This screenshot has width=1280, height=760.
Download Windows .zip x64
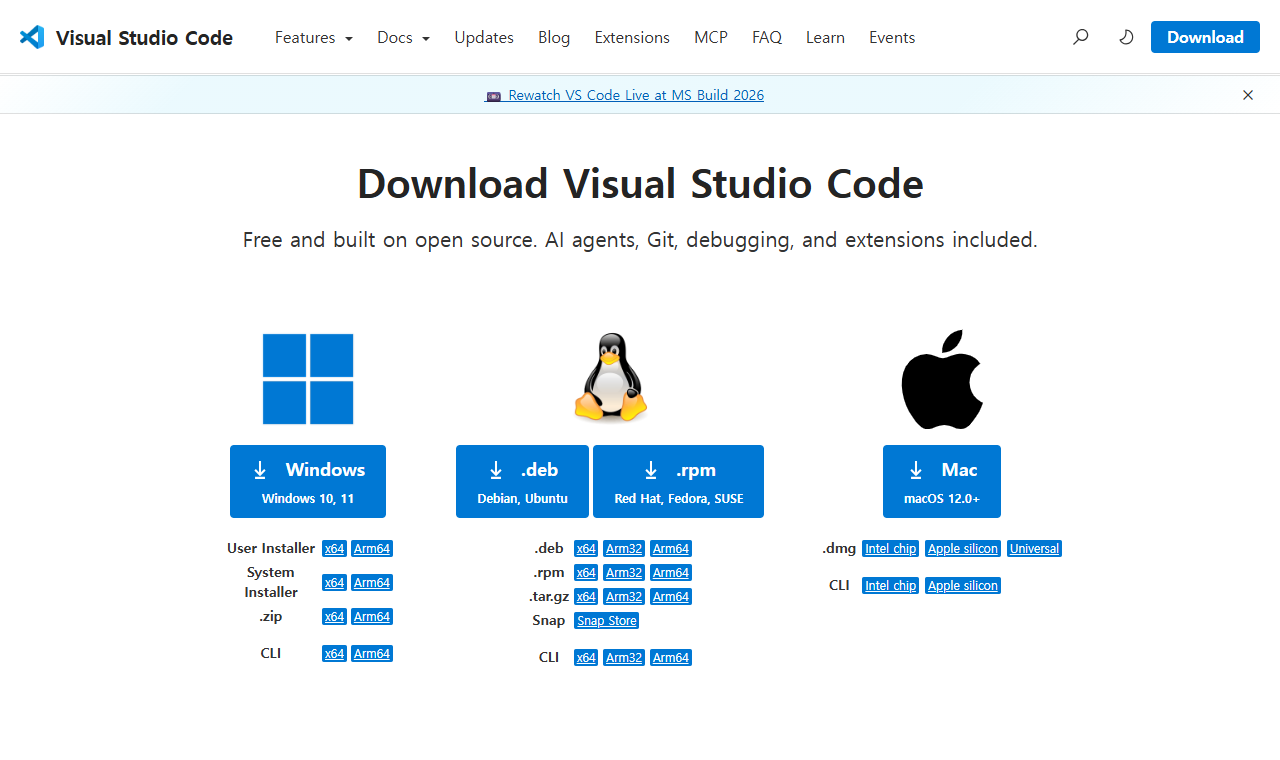tap(334, 617)
